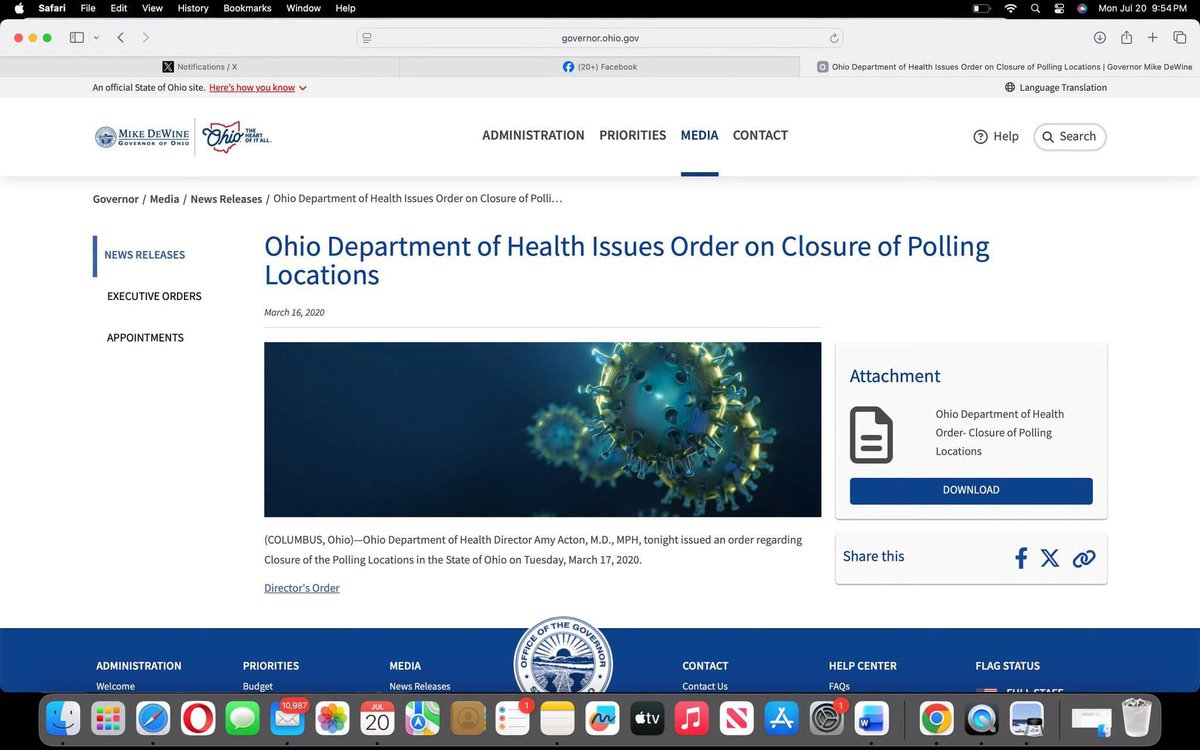
Task: Open Spotlight search in menu bar
Action: (x=1035, y=8)
